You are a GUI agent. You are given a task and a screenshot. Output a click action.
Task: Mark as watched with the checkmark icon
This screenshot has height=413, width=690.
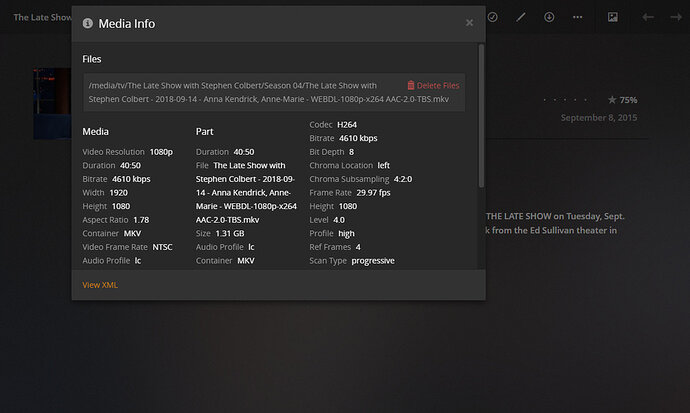492,17
